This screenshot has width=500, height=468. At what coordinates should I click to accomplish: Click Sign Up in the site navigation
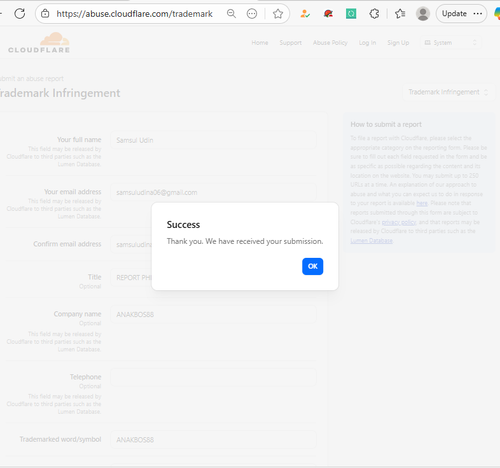coord(398,43)
